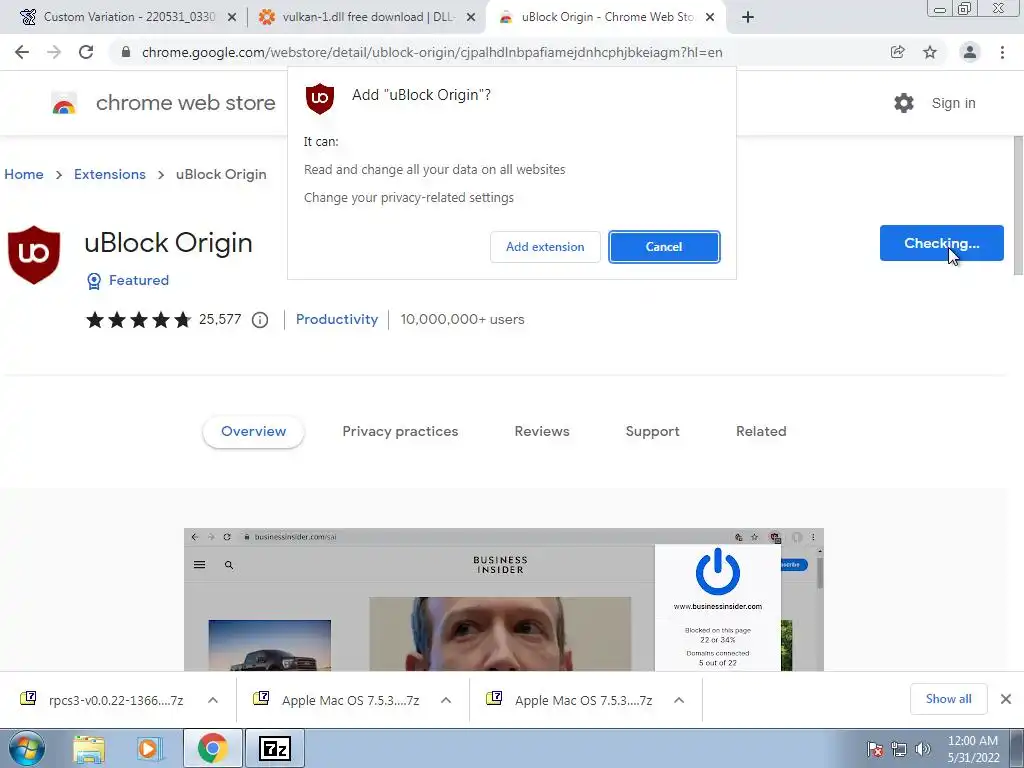Click the address bar URL field
Image resolution: width=1024 pixels, height=768 pixels.
[x=431, y=52]
